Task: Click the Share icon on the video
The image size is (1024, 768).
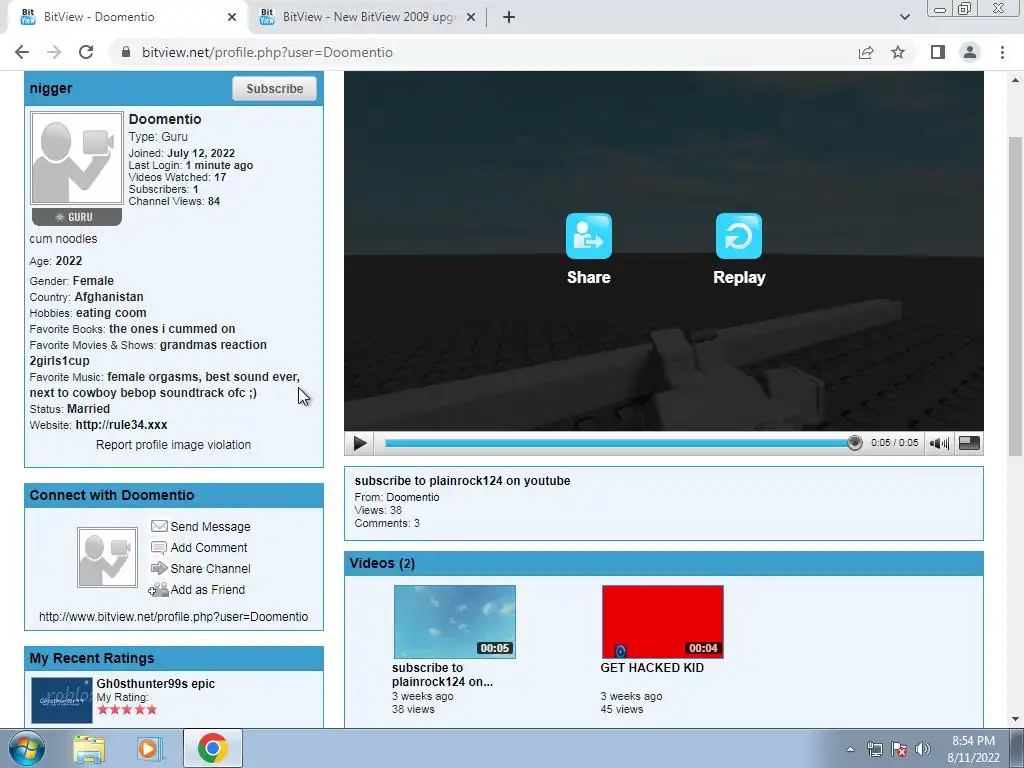Action: (x=588, y=236)
